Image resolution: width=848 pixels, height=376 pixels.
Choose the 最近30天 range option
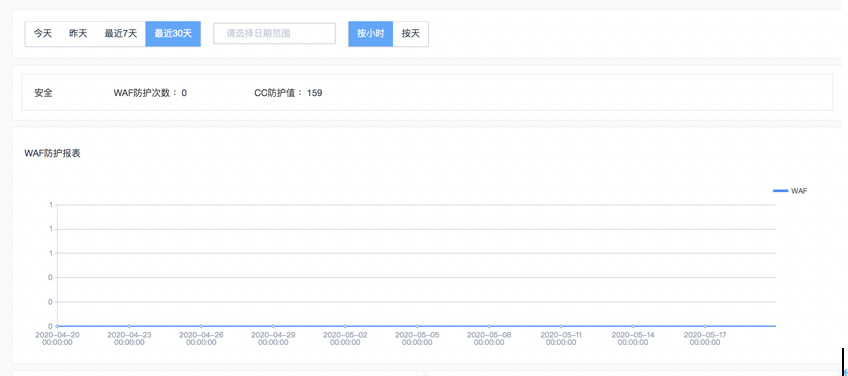click(x=173, y=34)
